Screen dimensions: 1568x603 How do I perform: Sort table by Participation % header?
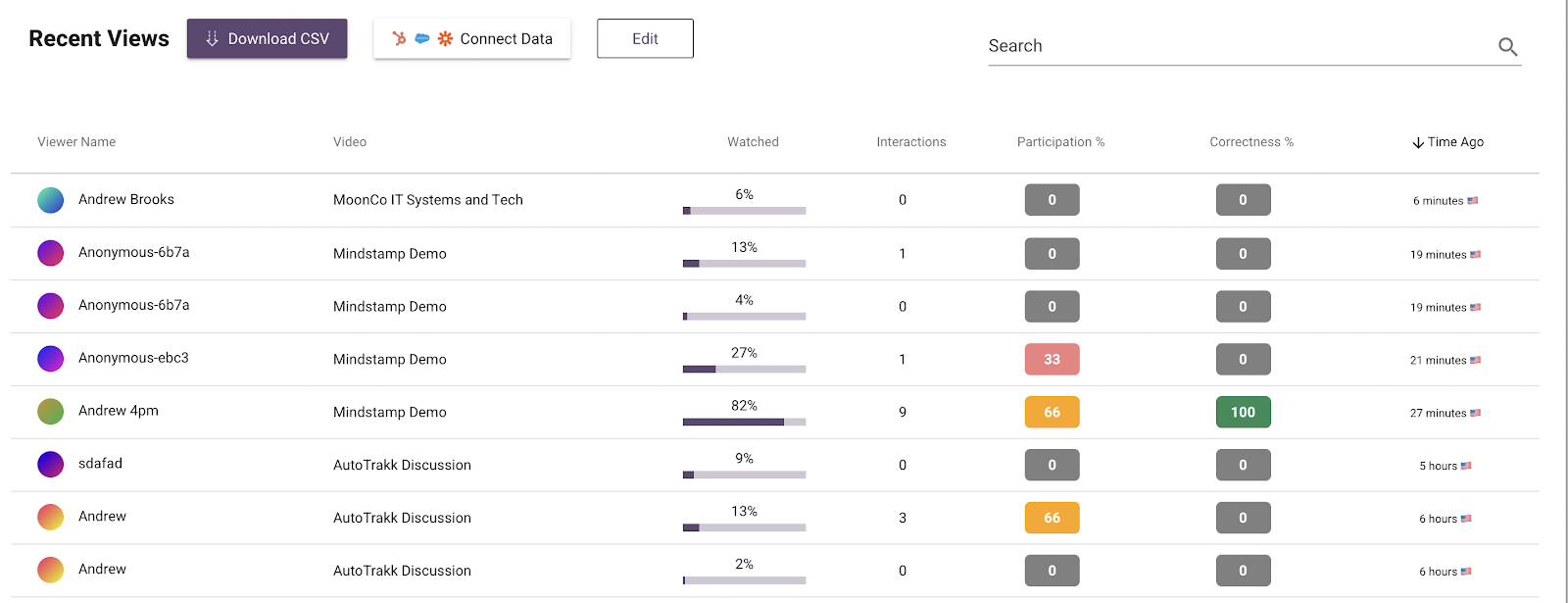coord(1060,142)
